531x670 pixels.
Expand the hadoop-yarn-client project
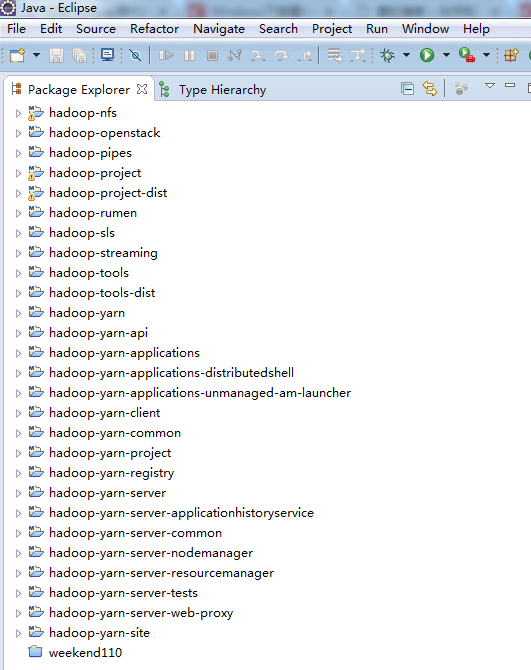tap(18, 413)
